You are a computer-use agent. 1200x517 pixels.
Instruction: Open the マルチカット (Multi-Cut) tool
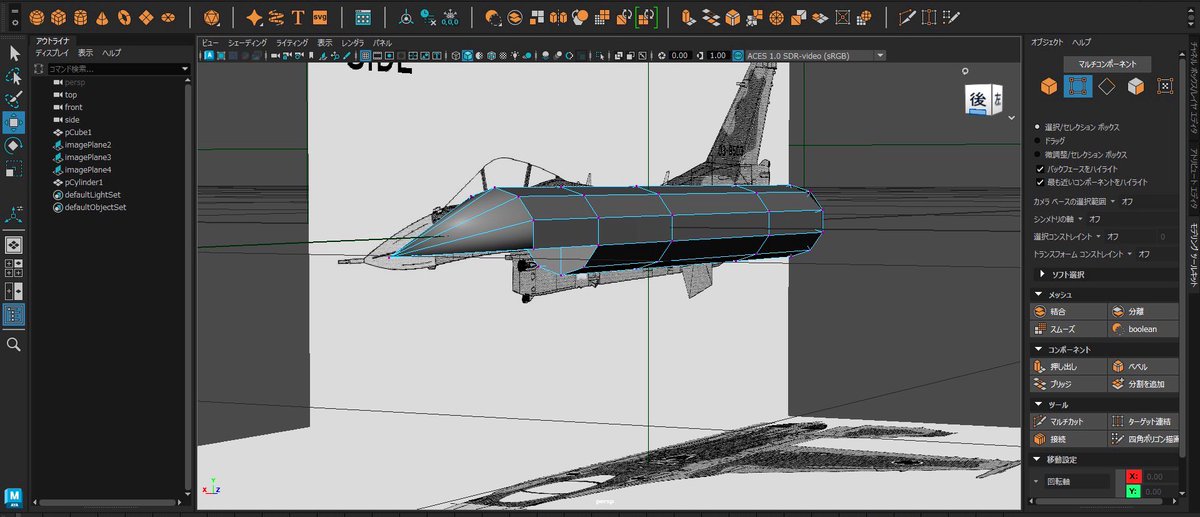pyautogui.click(x=1069, y=422)
